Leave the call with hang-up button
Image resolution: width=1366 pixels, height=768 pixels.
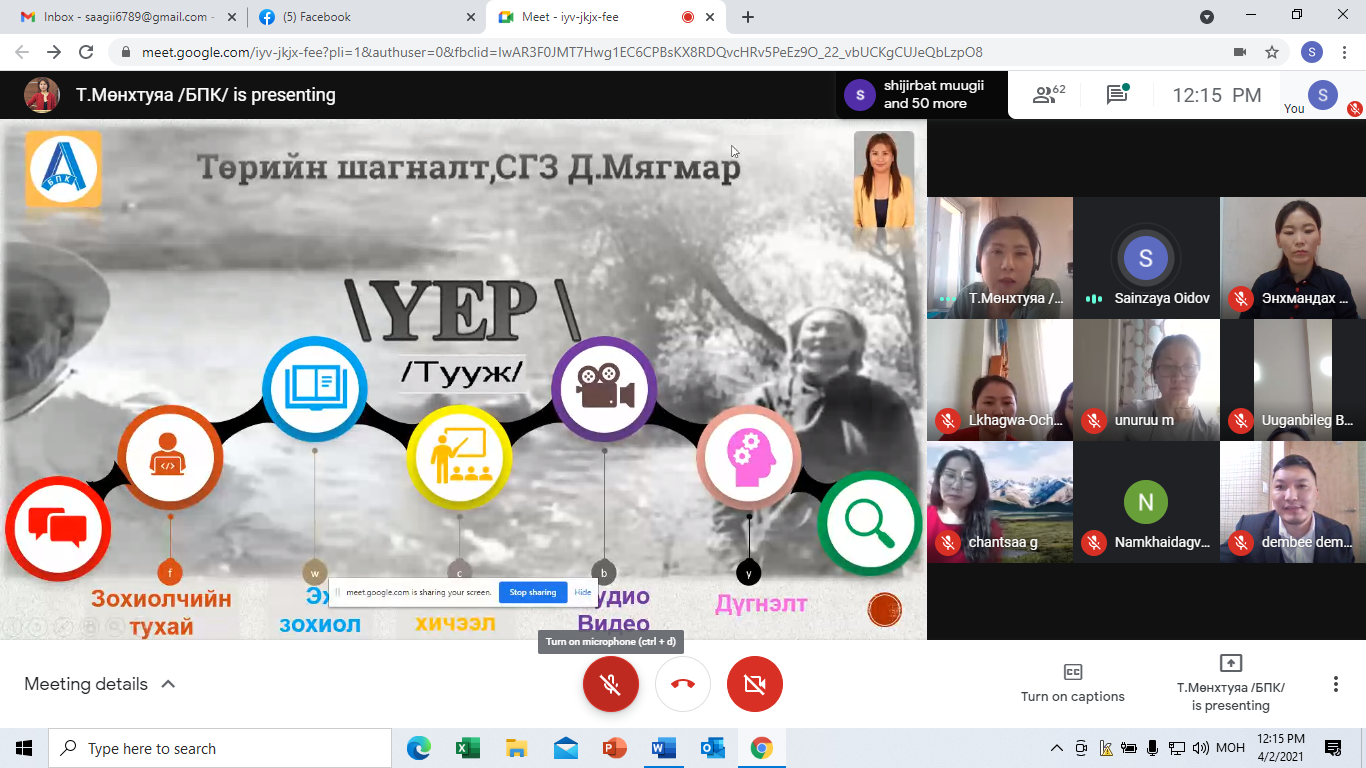click(x=683, y=684)
